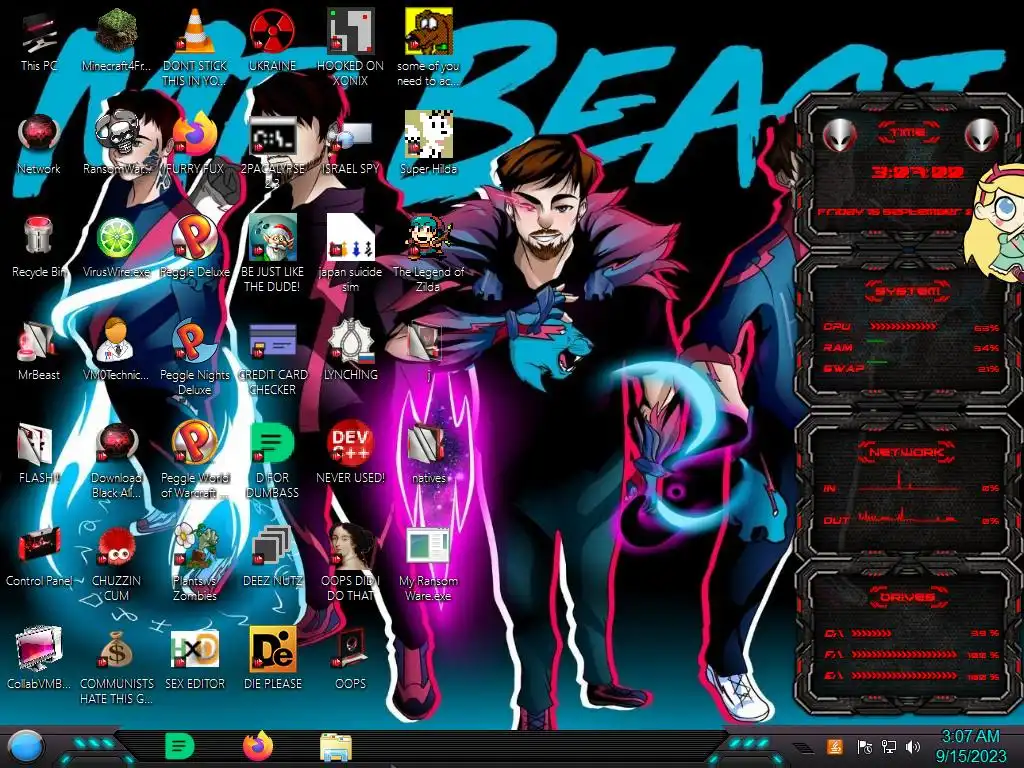The height and width of the screenshot is (768, 1024).
Task: Open the DIE PLEASE De icon
Action: [272, 660]
